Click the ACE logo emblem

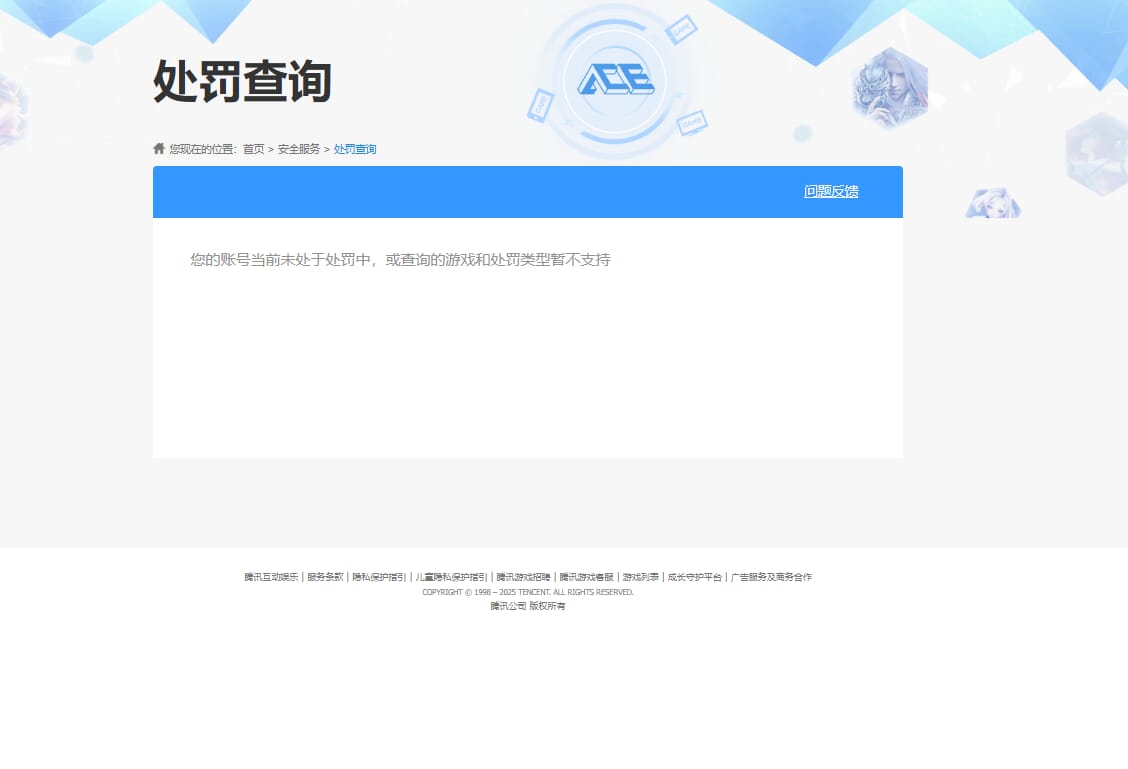pyautogui.click(x=616, y=80)
